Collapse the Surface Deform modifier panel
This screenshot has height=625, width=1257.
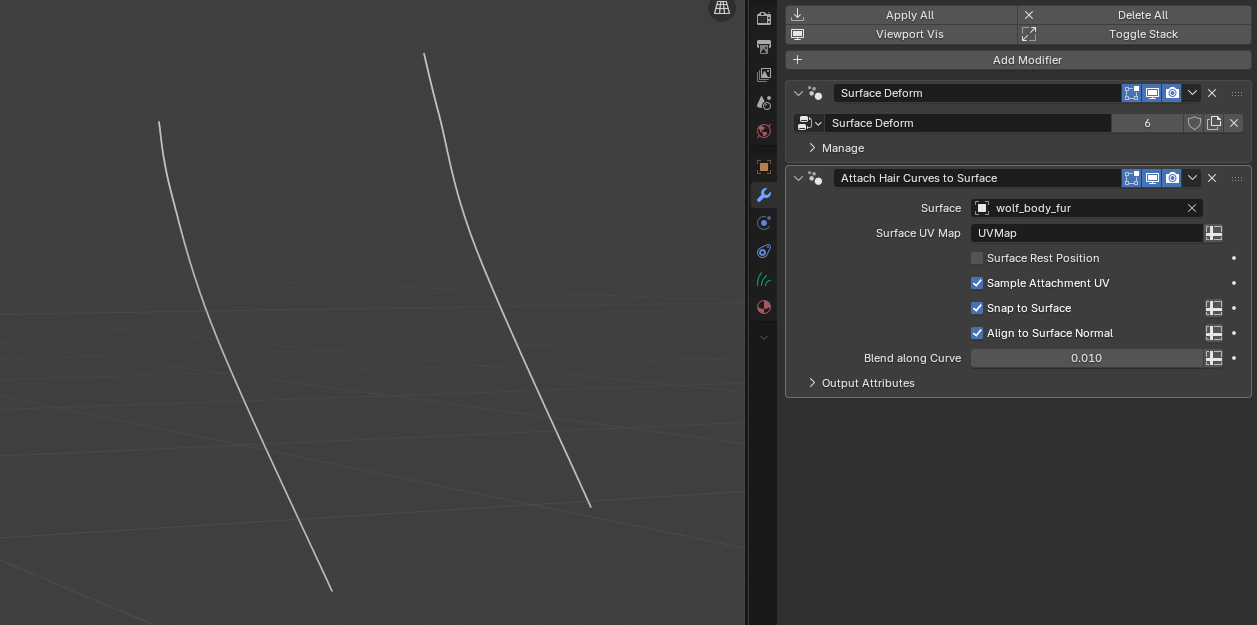(798, 93)
